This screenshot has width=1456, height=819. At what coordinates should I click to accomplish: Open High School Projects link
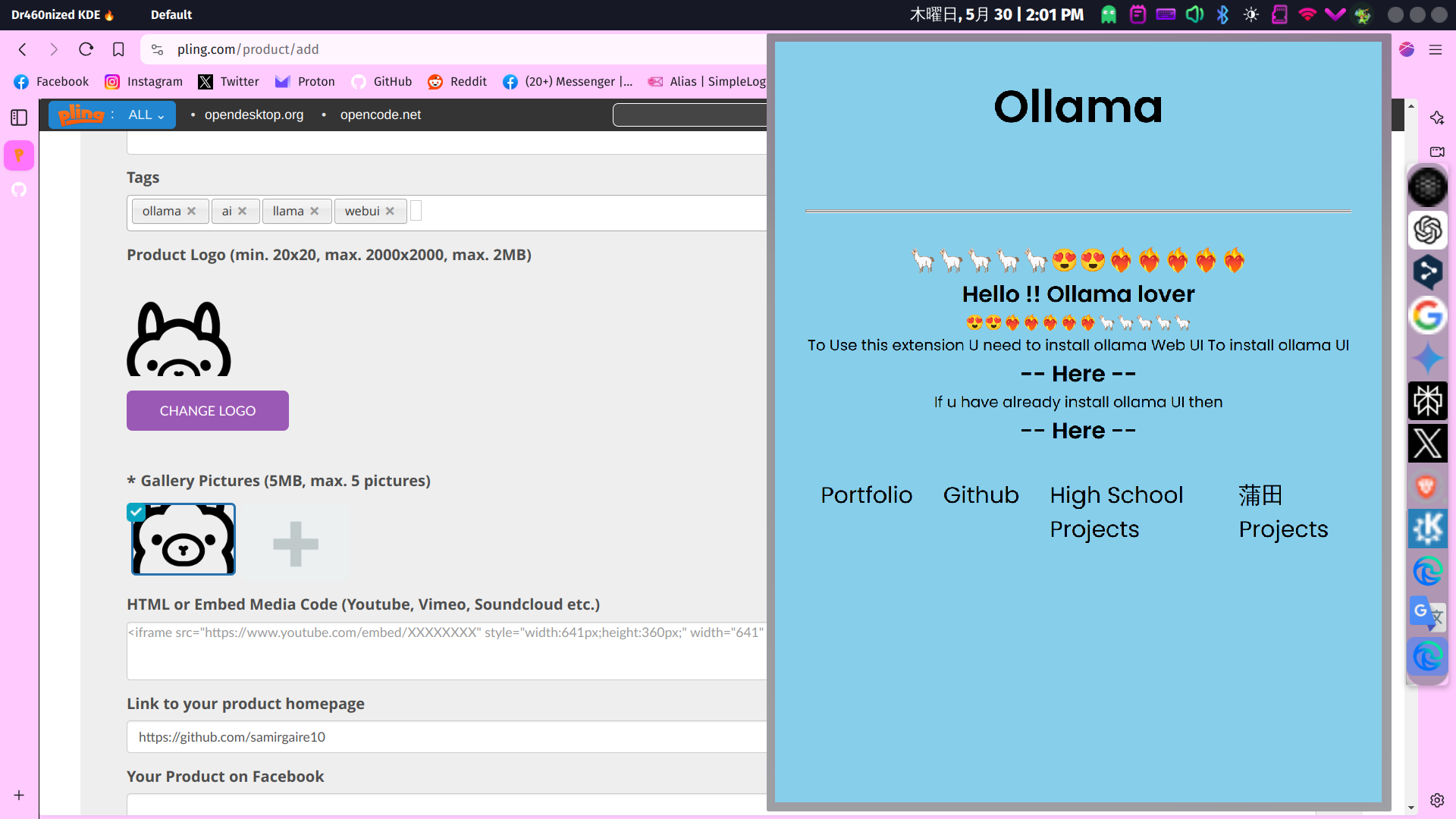1116,512
